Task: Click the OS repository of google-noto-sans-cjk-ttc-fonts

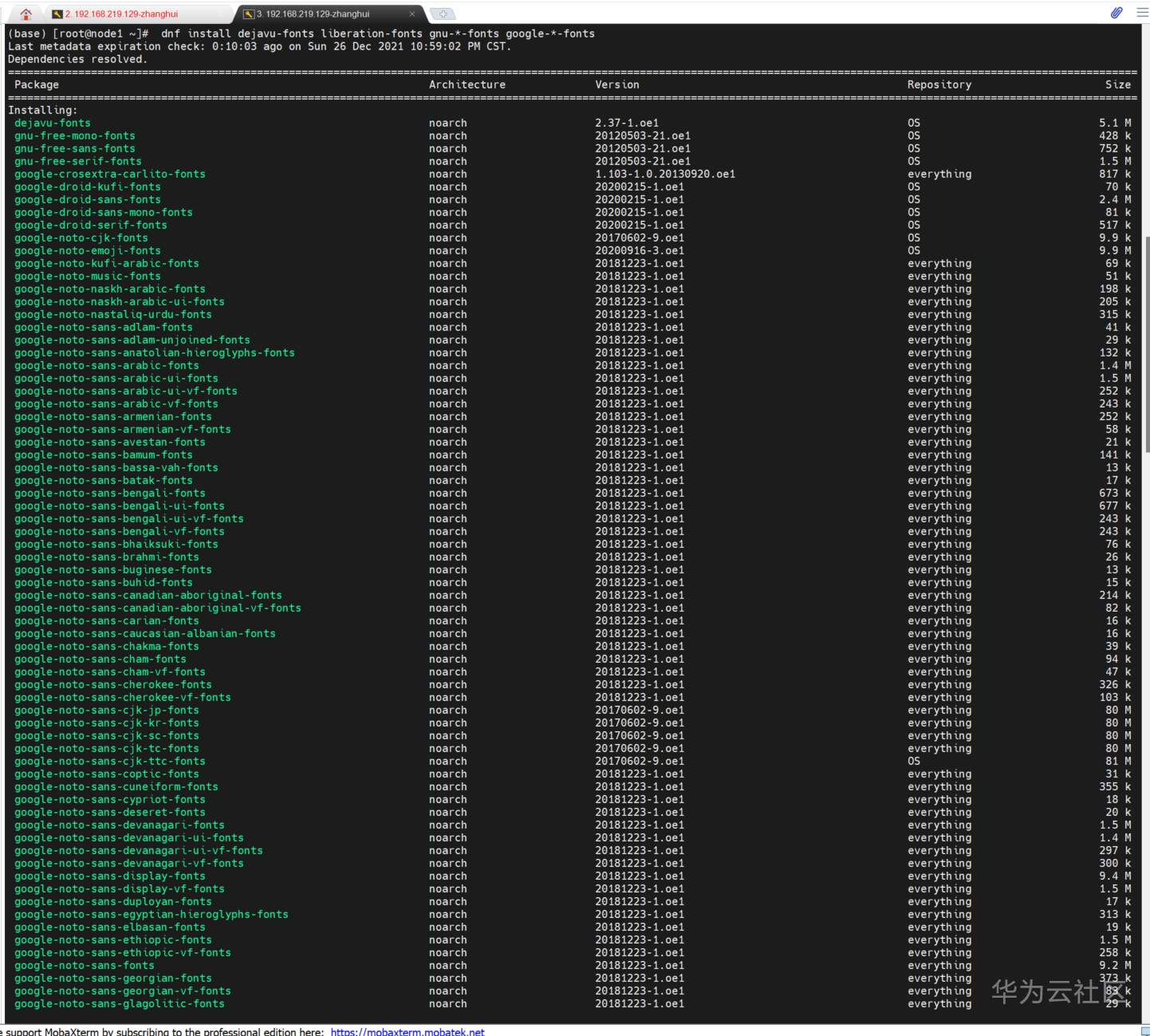Action: [x=914, y=761]
